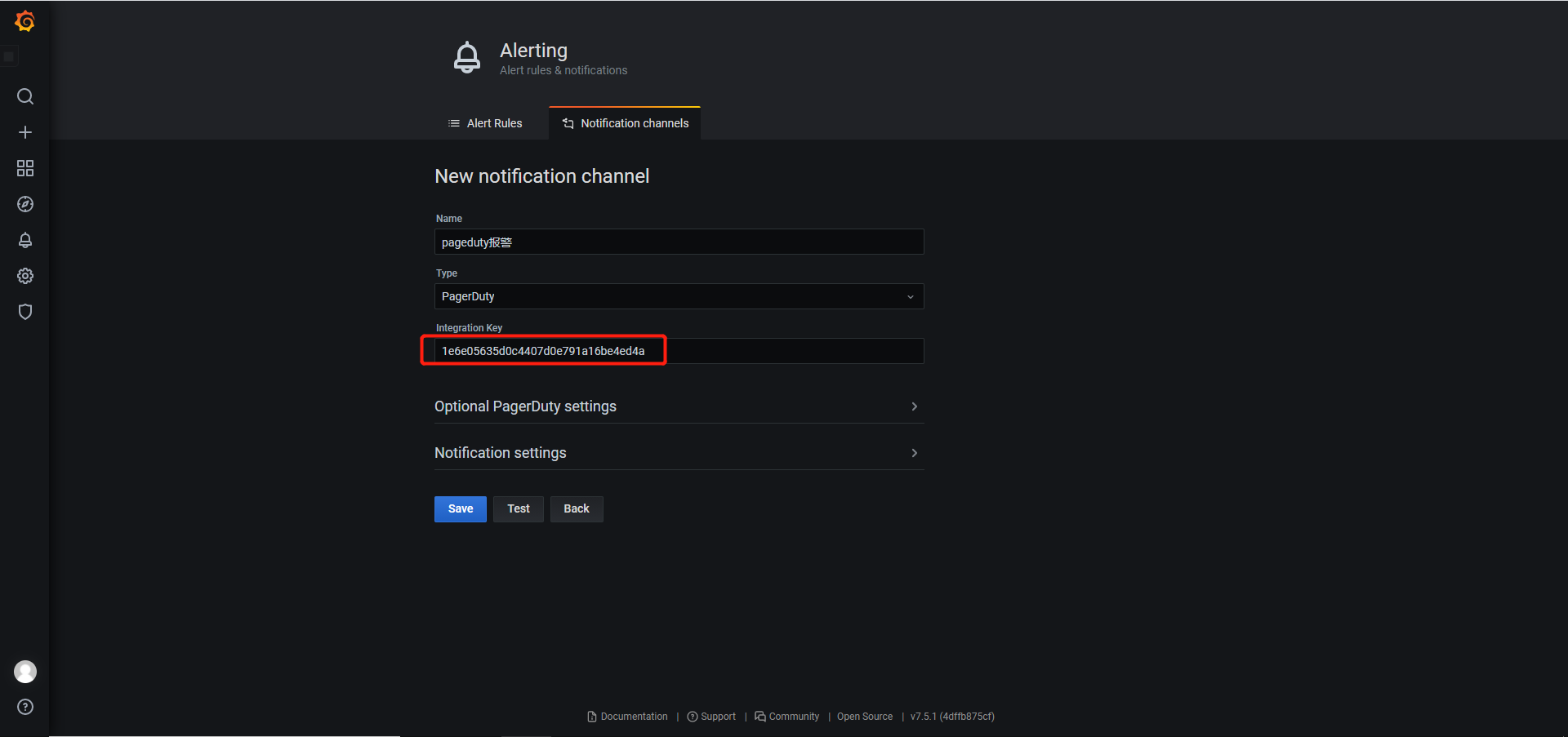The height and width of the screenshot is (737, 1568).
Task: Switch to the Notification channels tab
Action: click(625, 123)
